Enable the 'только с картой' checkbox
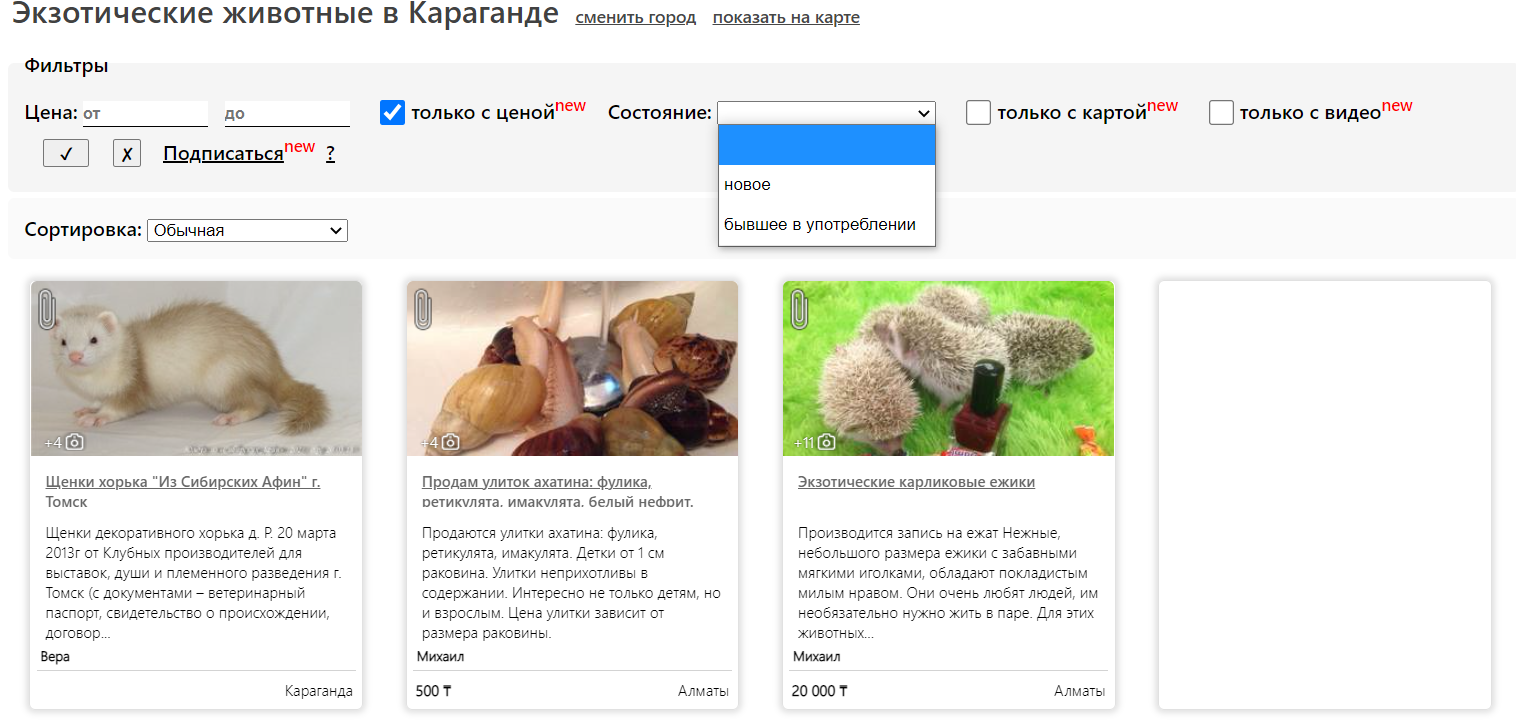 tap(978, 113)
